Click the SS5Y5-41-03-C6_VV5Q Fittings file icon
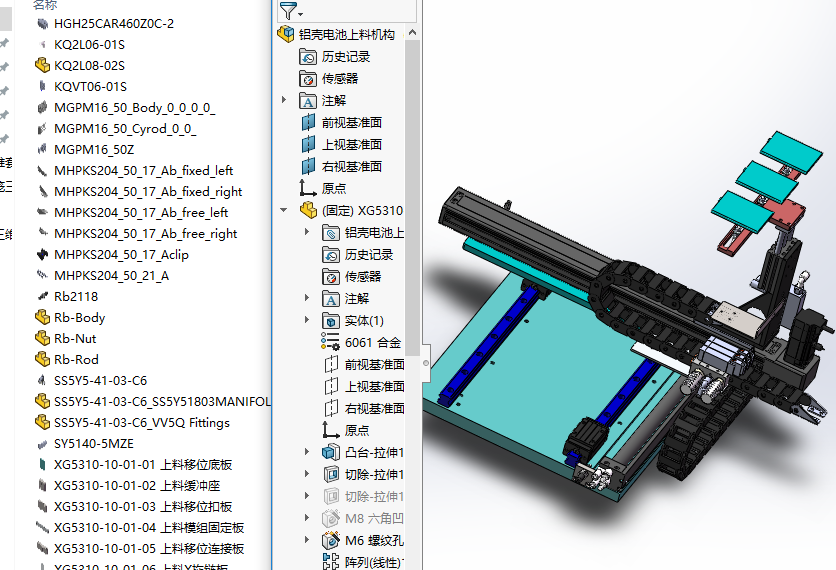The image size is (836, 570). (x=42, y=422)
